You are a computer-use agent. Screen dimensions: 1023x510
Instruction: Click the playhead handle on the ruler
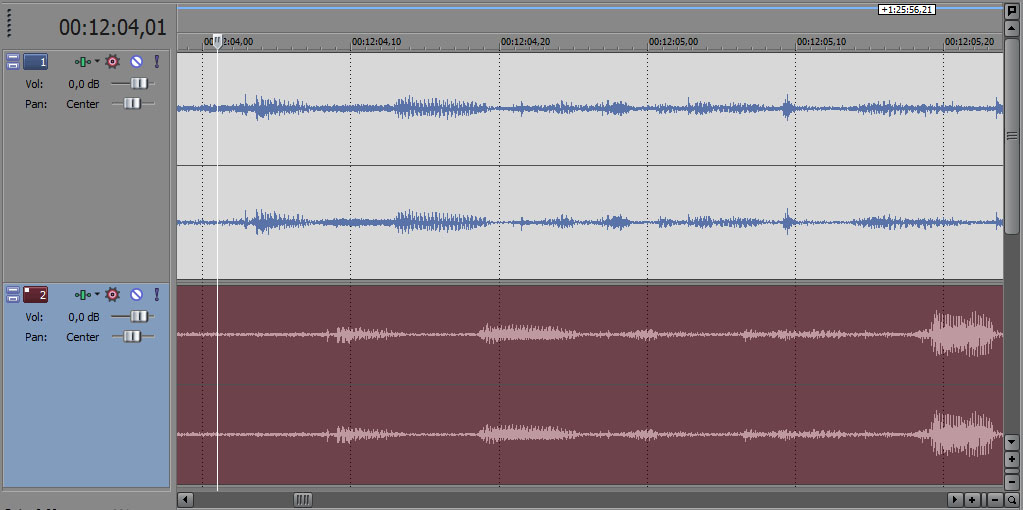point(218,42)
